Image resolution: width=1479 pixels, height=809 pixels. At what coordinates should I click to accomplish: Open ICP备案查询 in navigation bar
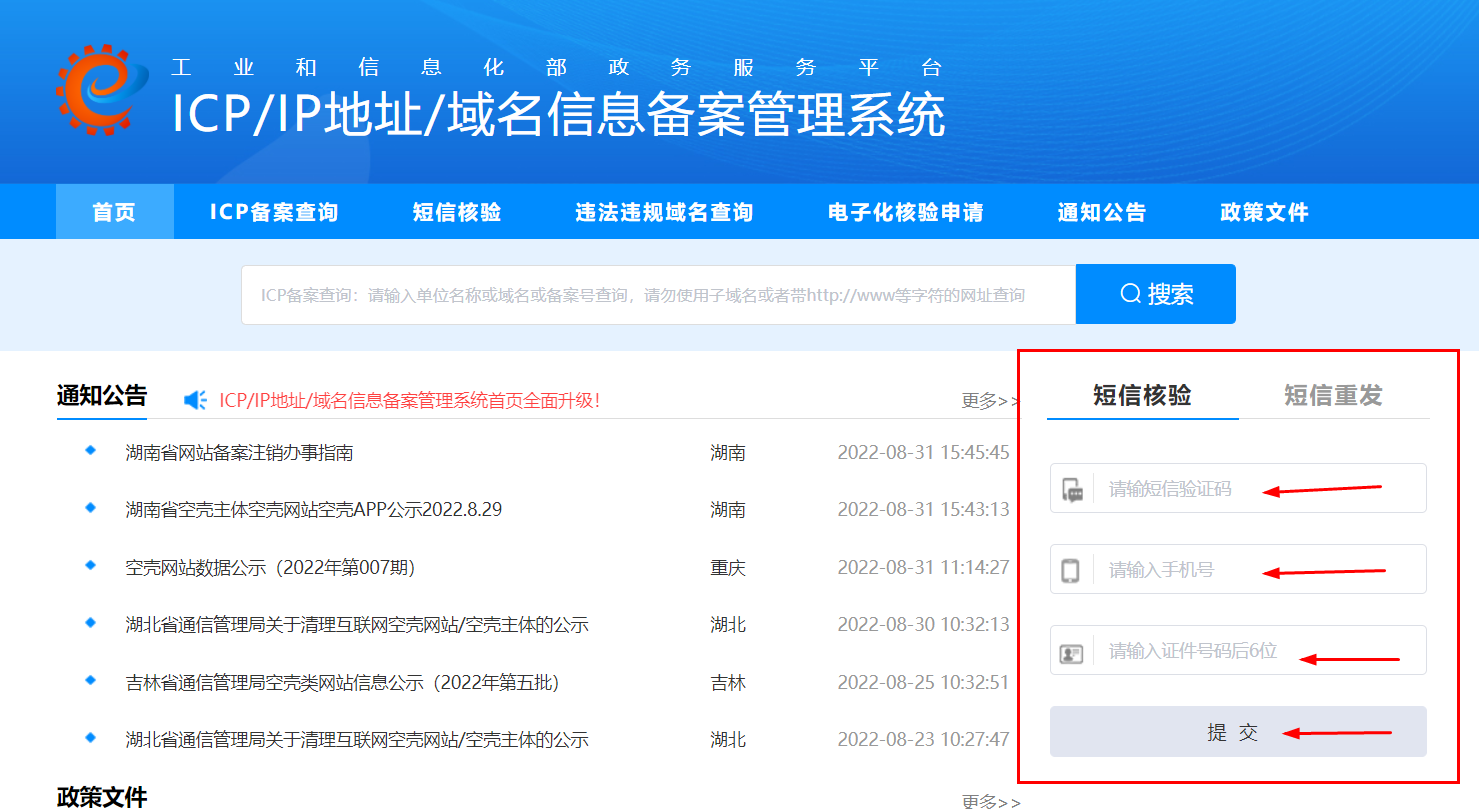coord(274,212)
